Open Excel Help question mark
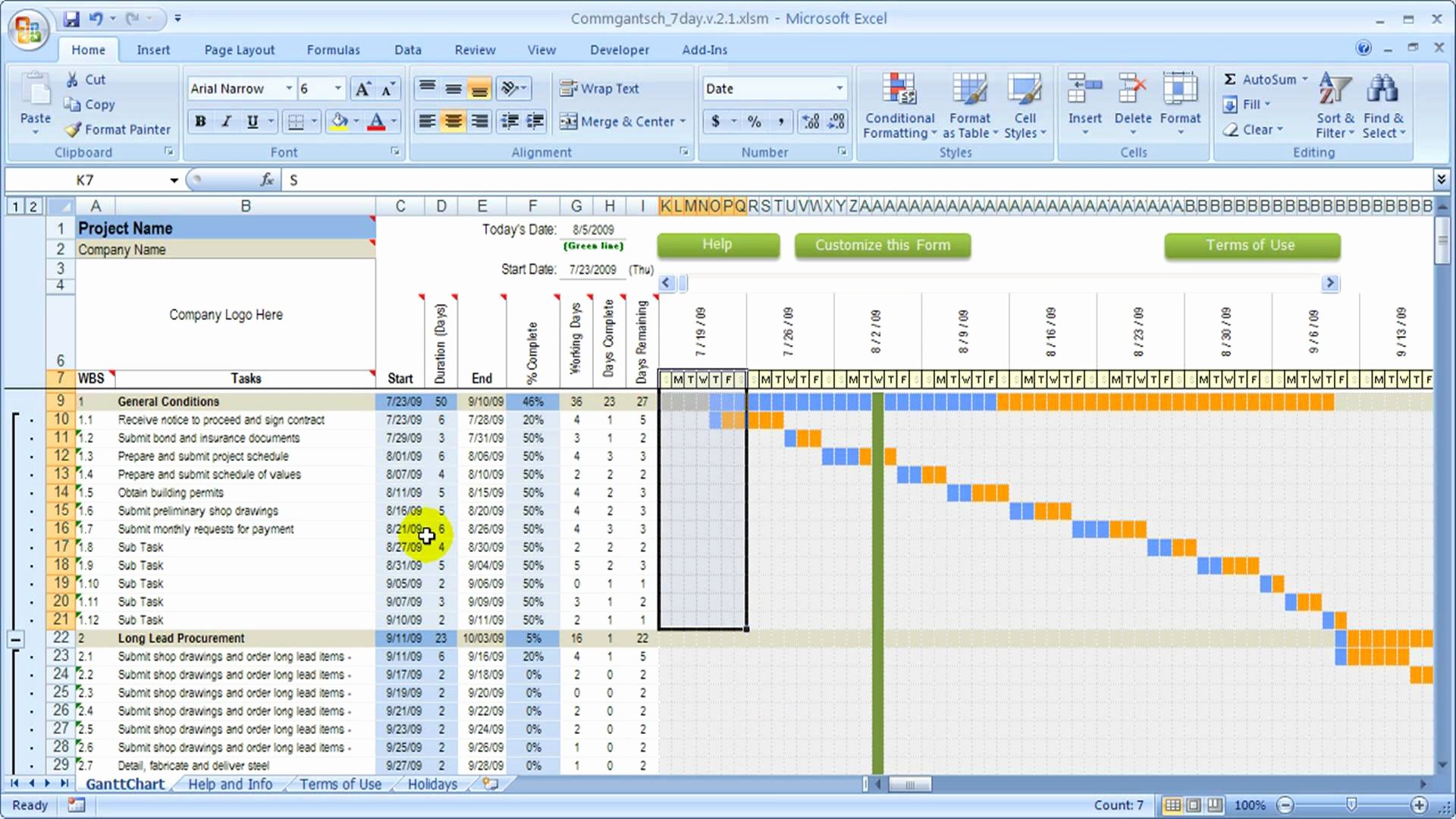This screenshot has height=819, width=1456. [1363, 49]
